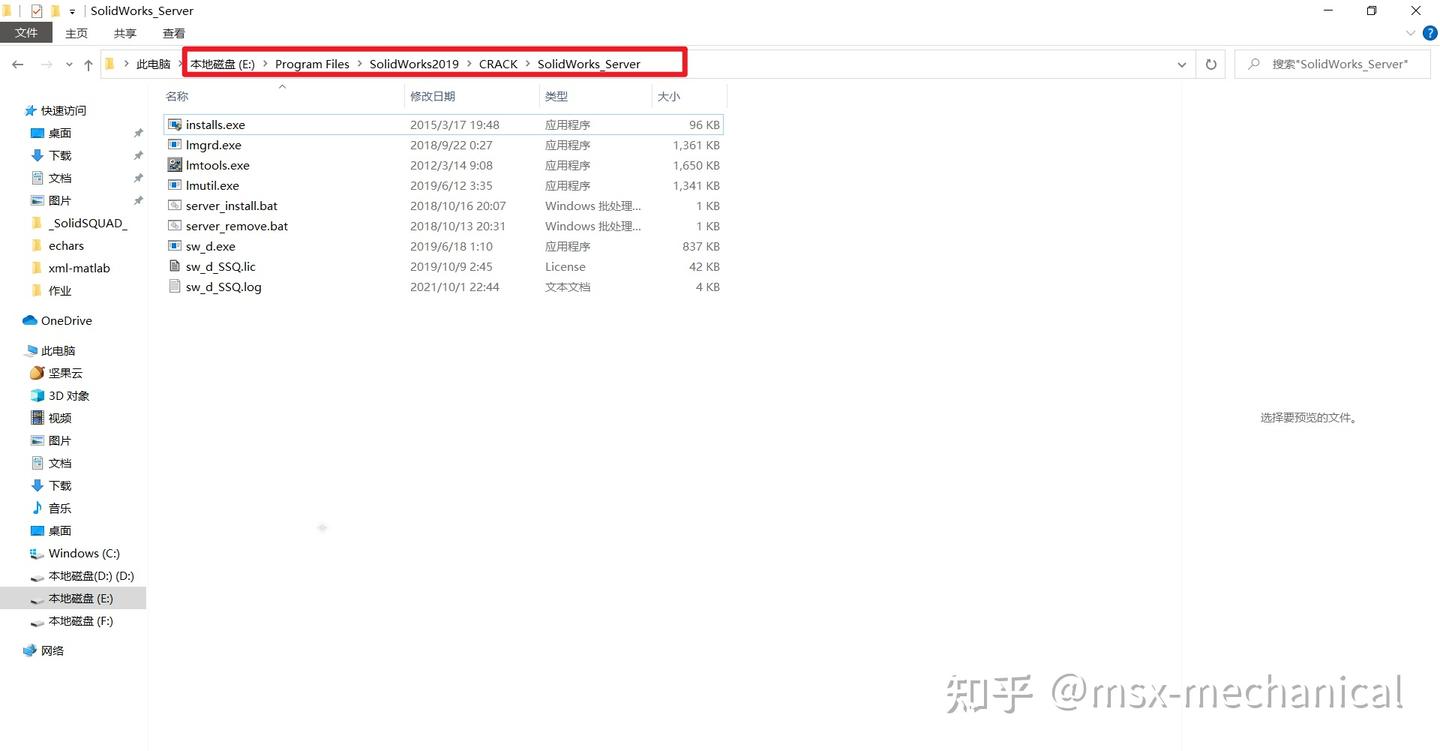1440x751 pixels.
Task: Open the OneDrive cloud item
Action: click(x=66, y=321)
